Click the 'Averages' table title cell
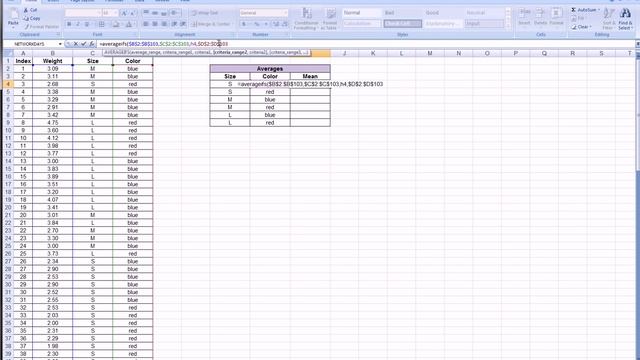640x360 pixels. click(270, 69)
